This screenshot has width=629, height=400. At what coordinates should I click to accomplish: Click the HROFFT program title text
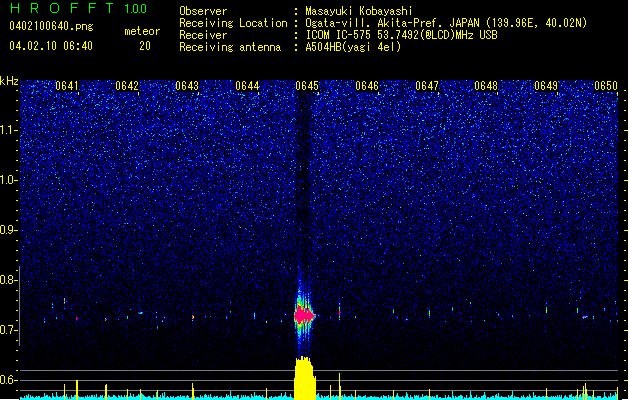click(62, 8)
